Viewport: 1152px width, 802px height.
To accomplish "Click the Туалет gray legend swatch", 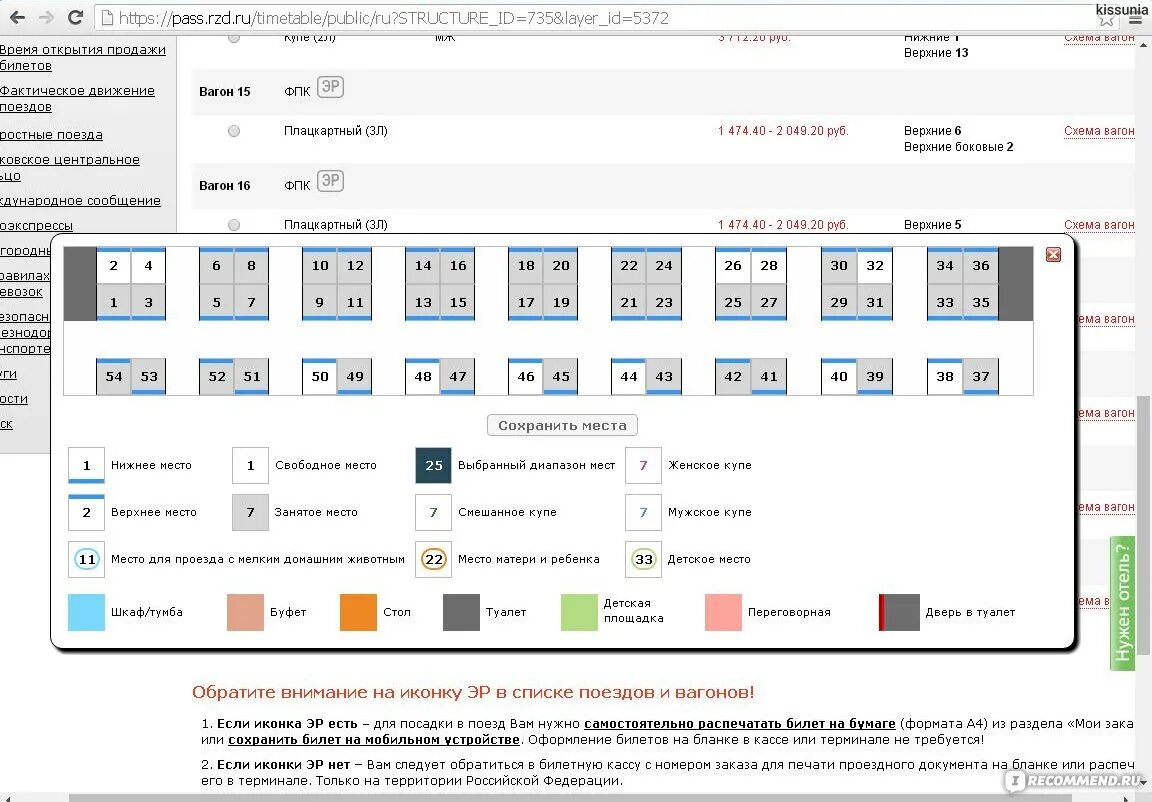I will tap(461, 613).
